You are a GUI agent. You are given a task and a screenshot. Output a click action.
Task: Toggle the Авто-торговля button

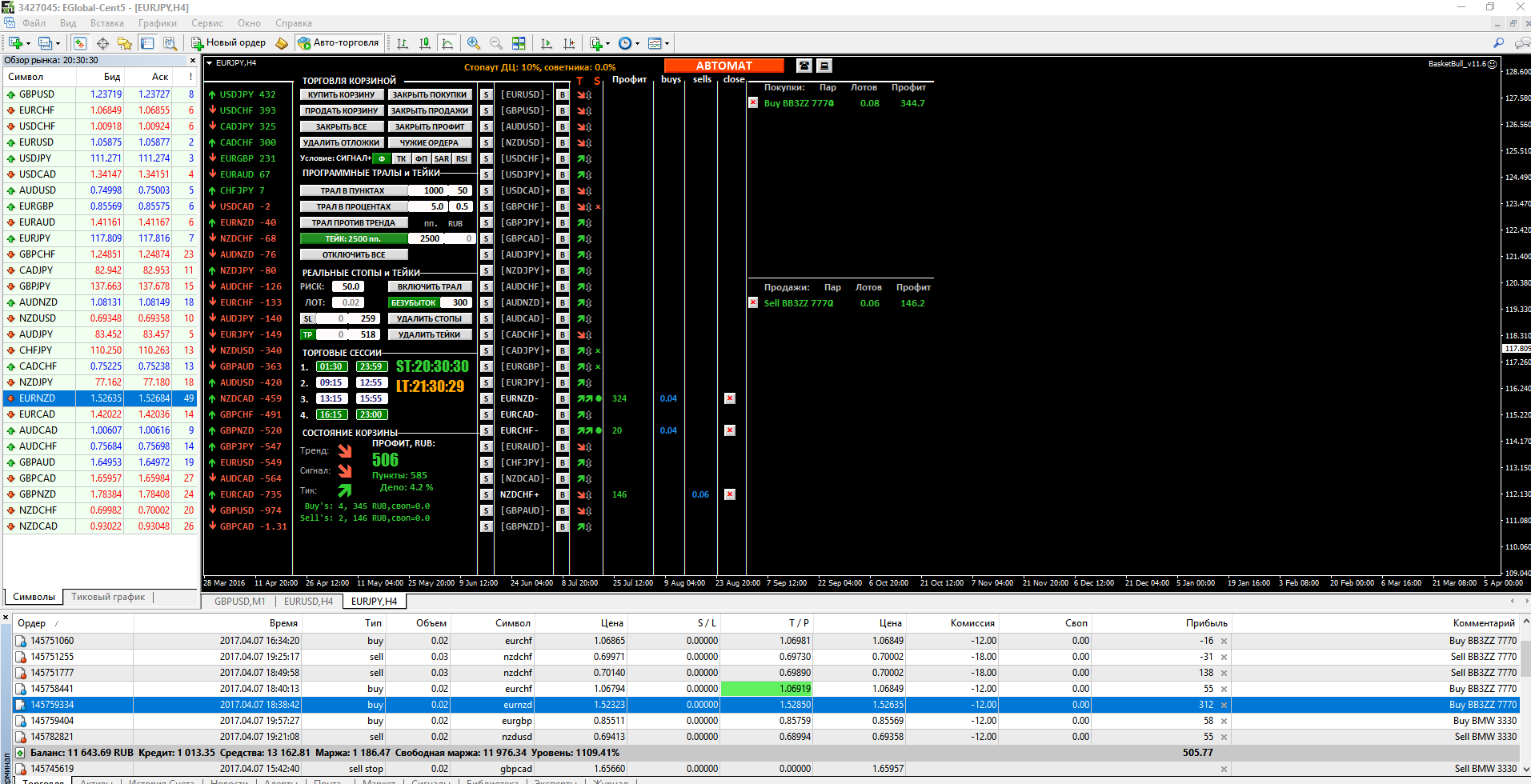click(x=339, y=43)
